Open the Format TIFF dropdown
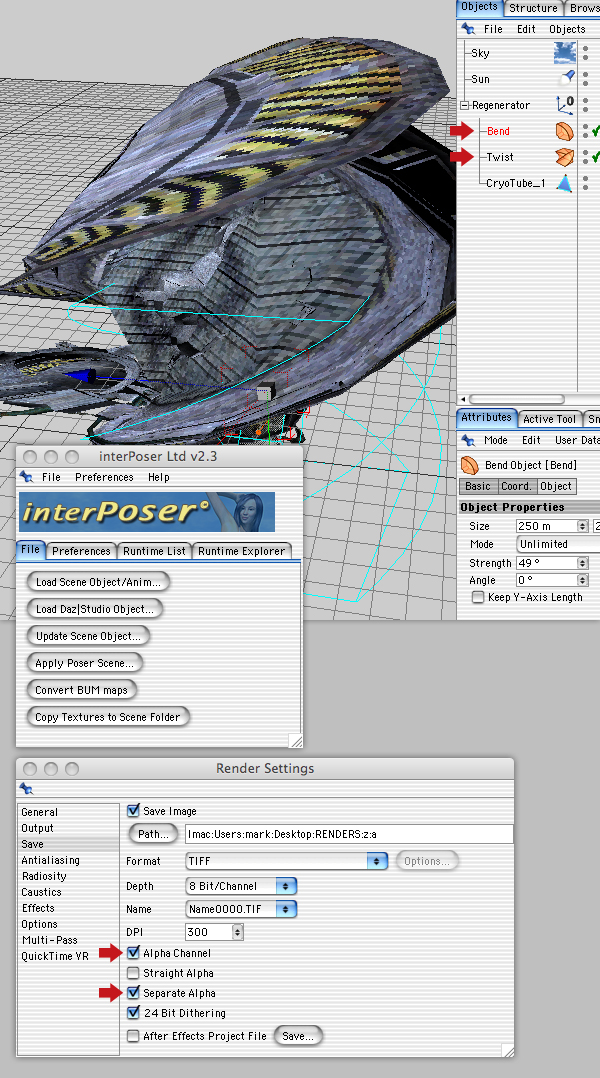 click(x=287, y=861)
